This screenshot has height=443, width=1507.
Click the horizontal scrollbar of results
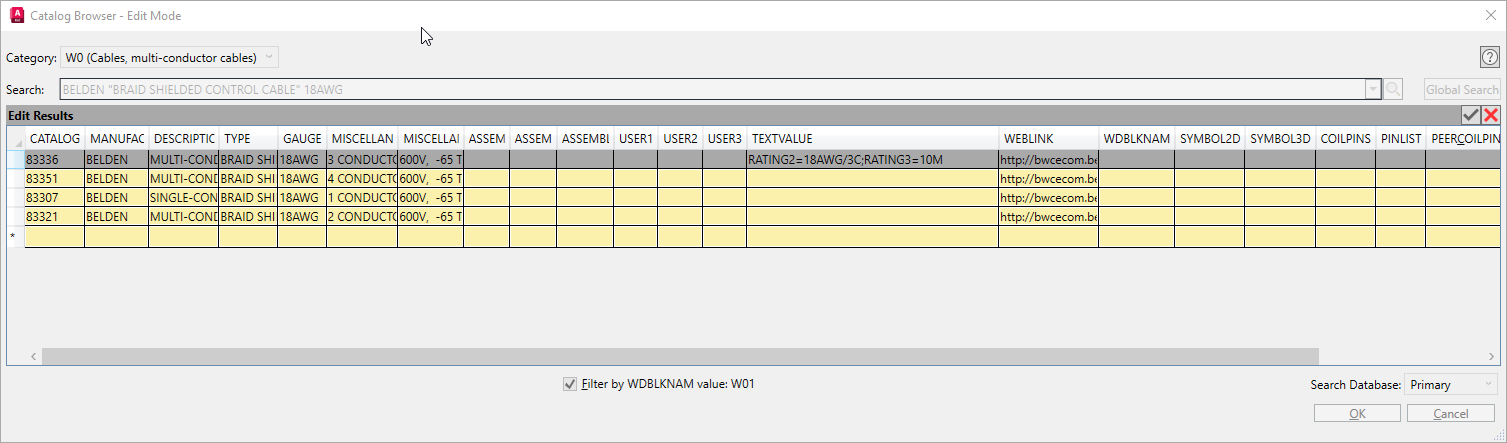point(680,356)
